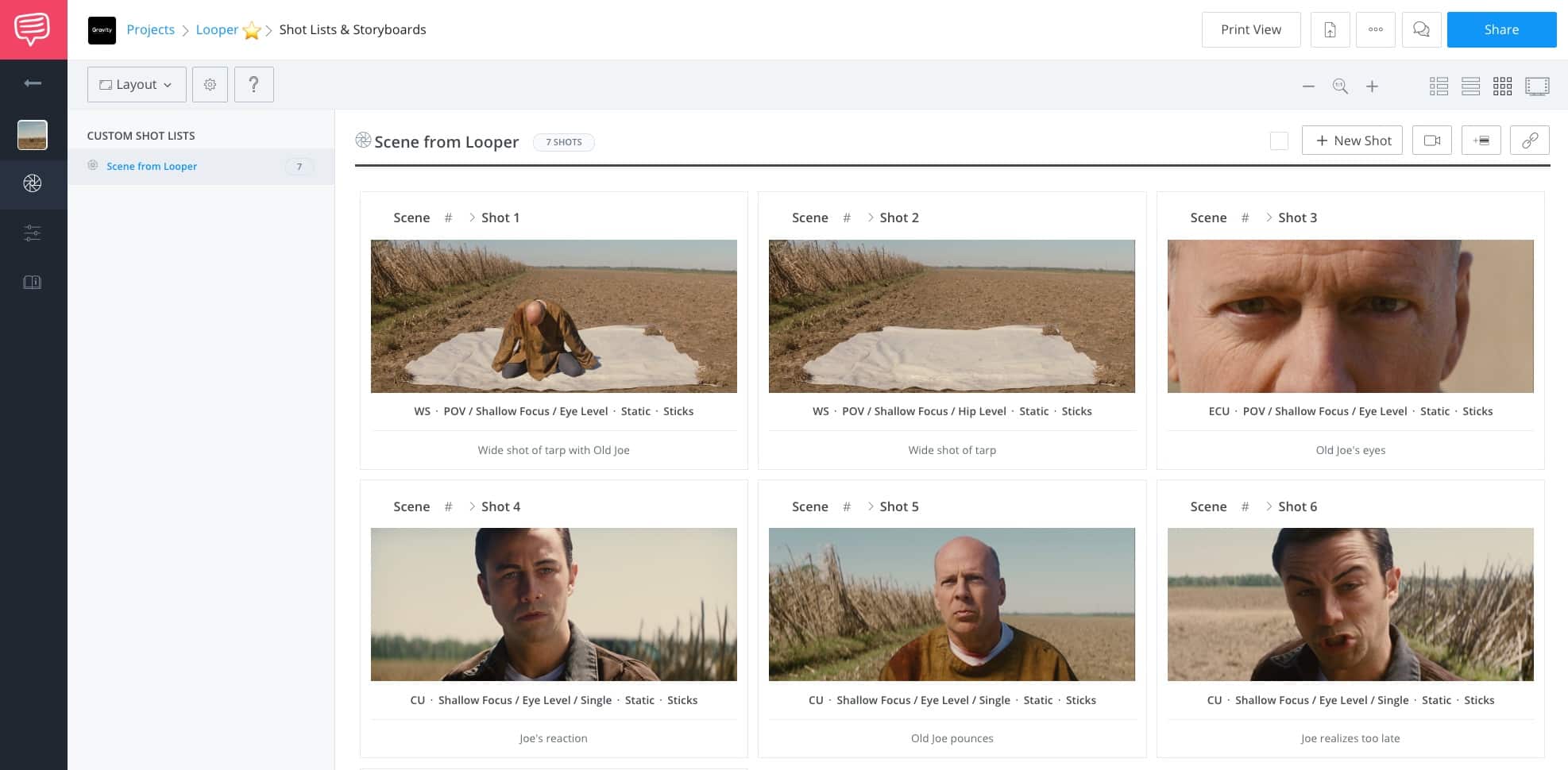Click the 7 count badge in sidebar

299,167
